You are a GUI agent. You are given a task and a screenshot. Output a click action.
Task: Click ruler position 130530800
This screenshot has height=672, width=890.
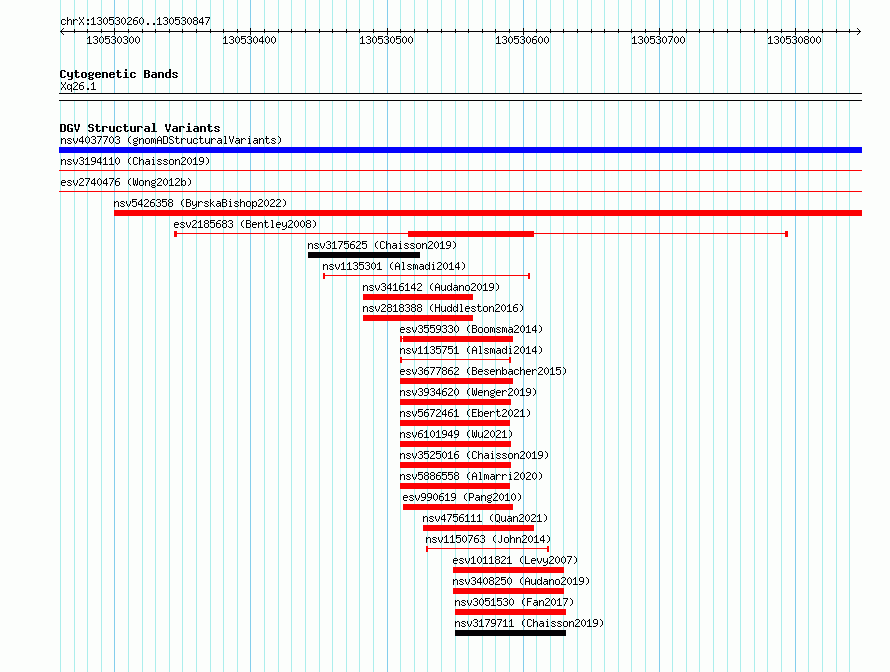tap(794, 40)
